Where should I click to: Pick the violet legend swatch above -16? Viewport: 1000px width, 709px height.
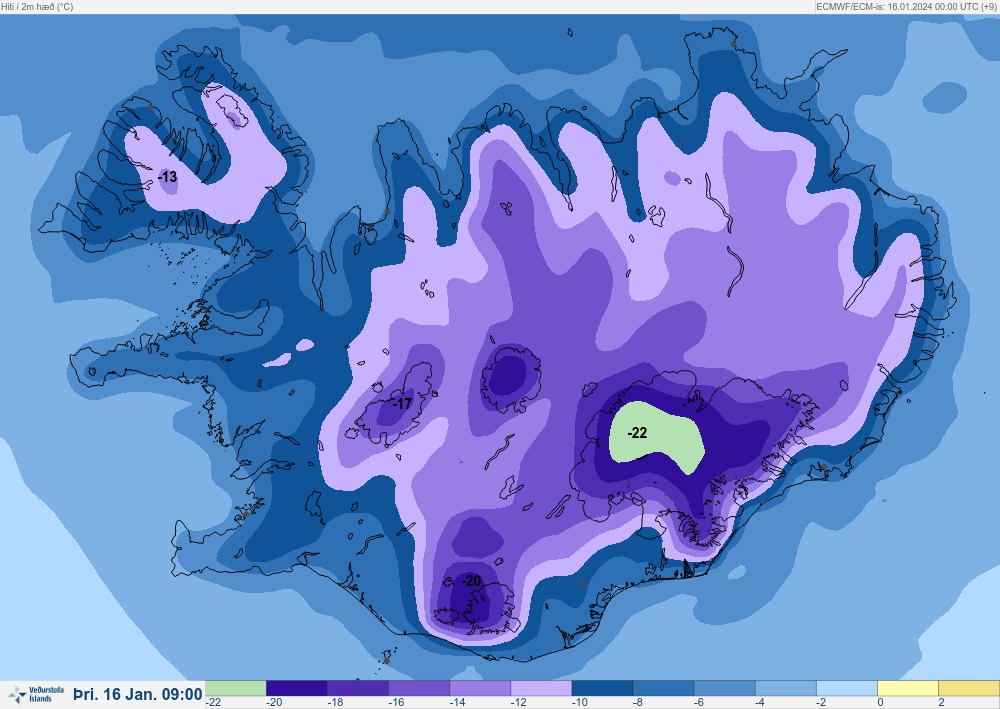click(x=419, y=688)
